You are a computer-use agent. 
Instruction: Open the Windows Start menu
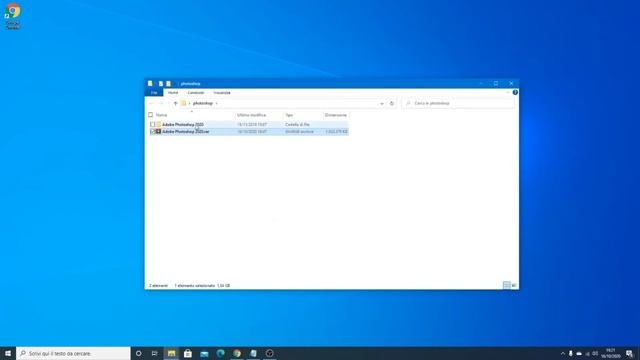pyautogui.click(x=8, y=353)
